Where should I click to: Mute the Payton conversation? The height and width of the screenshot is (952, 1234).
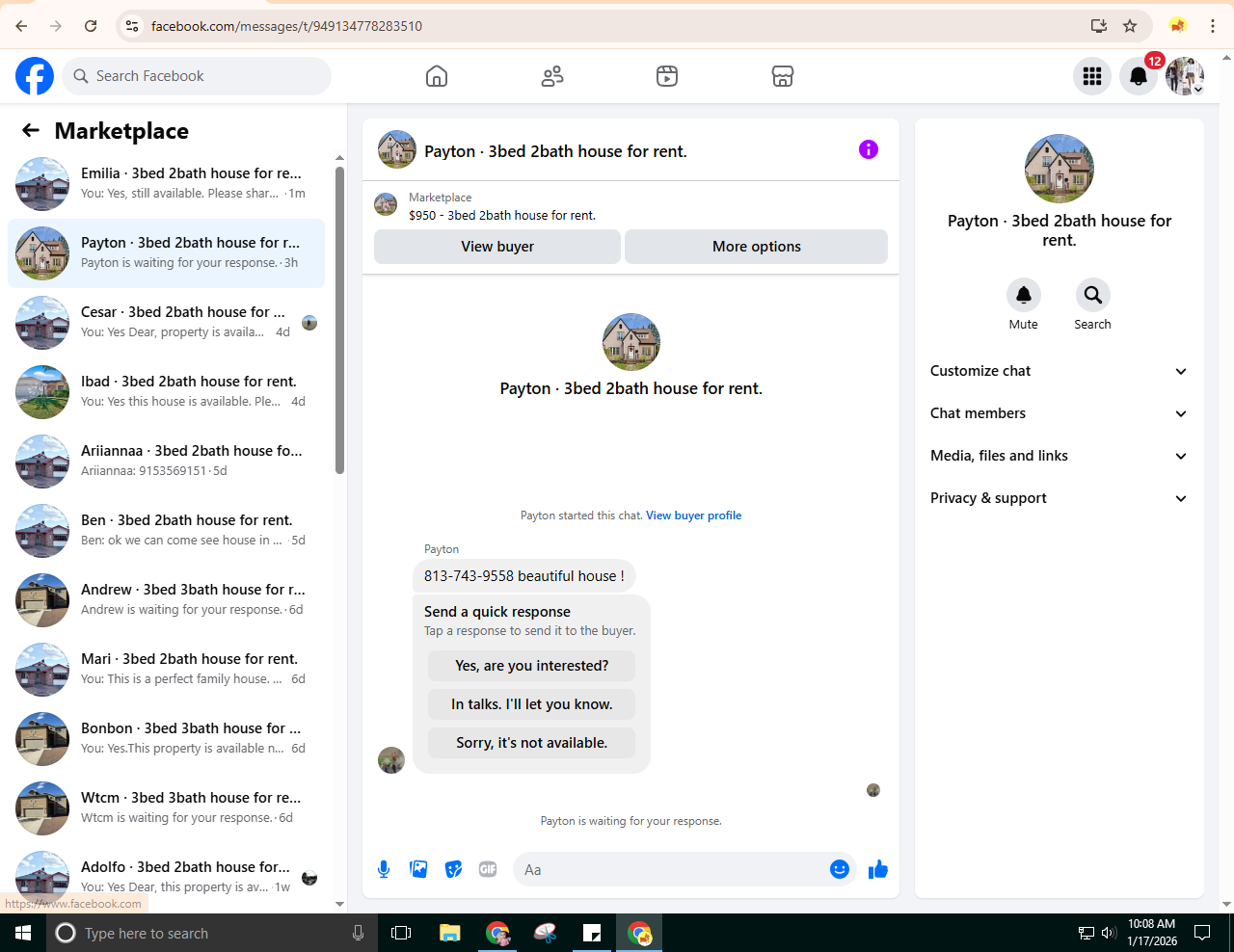pos(1024,295)
